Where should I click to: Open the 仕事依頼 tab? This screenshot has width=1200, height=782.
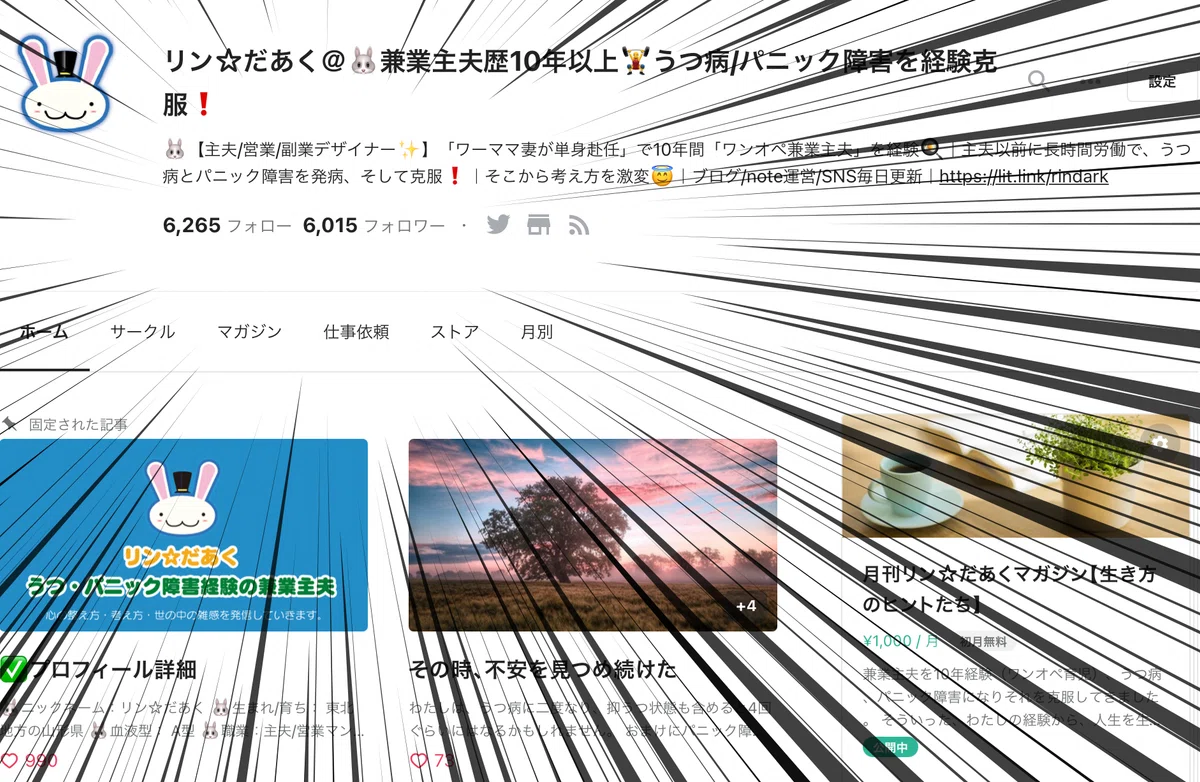coord(356,332)
